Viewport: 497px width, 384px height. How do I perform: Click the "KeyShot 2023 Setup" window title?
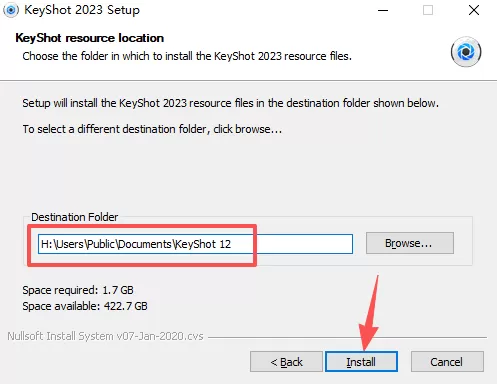click(x=82, y=10)
